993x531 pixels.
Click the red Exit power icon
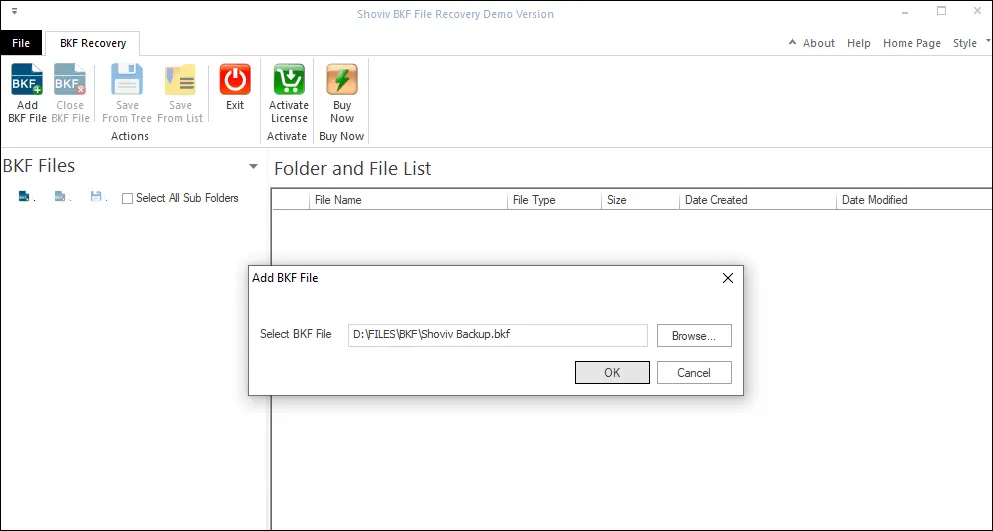235,79
